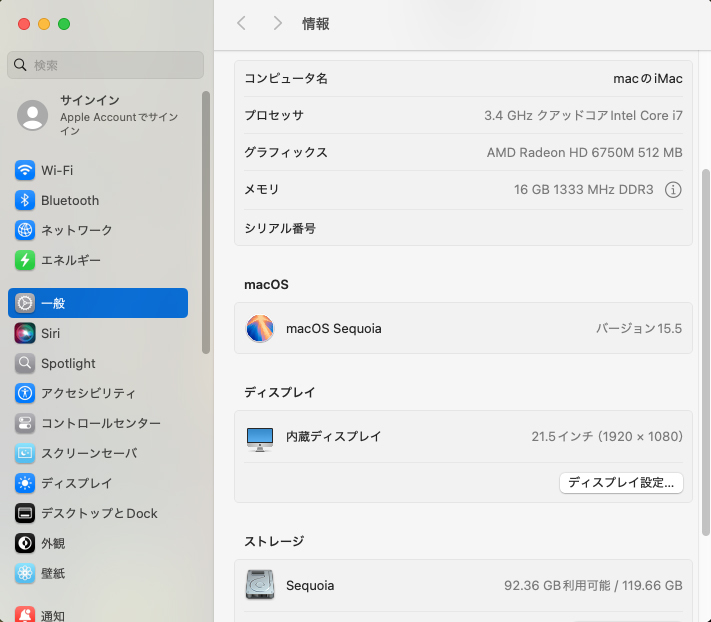Open the Spotlight sidebar label

68,364
